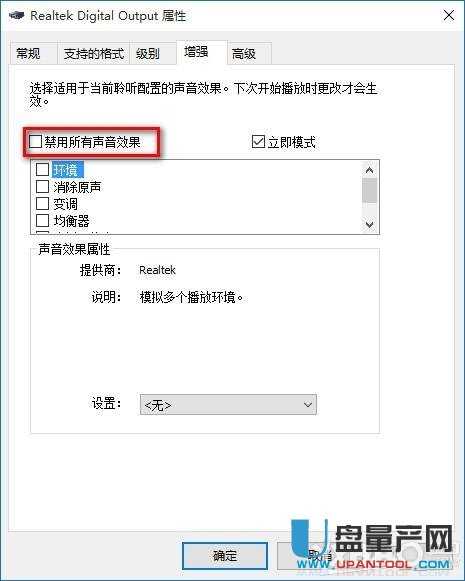The height and width of the screenshot is (581, 465).
Task: Switch to the 级别 tab
Action: 148,54
